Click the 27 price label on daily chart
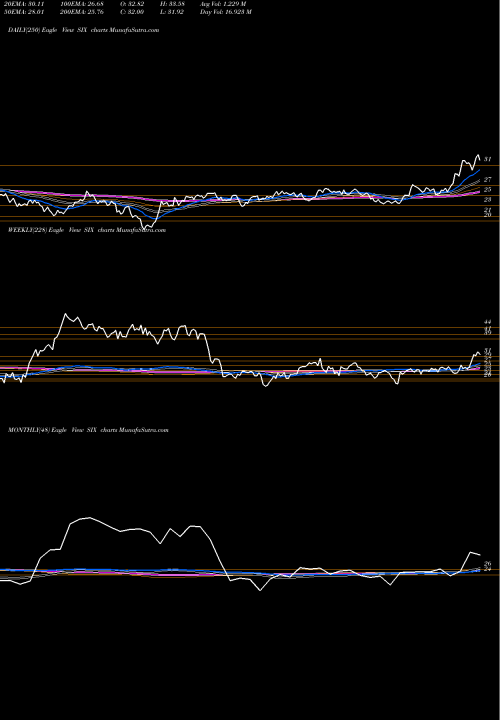The height and width of the screenshot is (720, 500). (x=488, y=180)
